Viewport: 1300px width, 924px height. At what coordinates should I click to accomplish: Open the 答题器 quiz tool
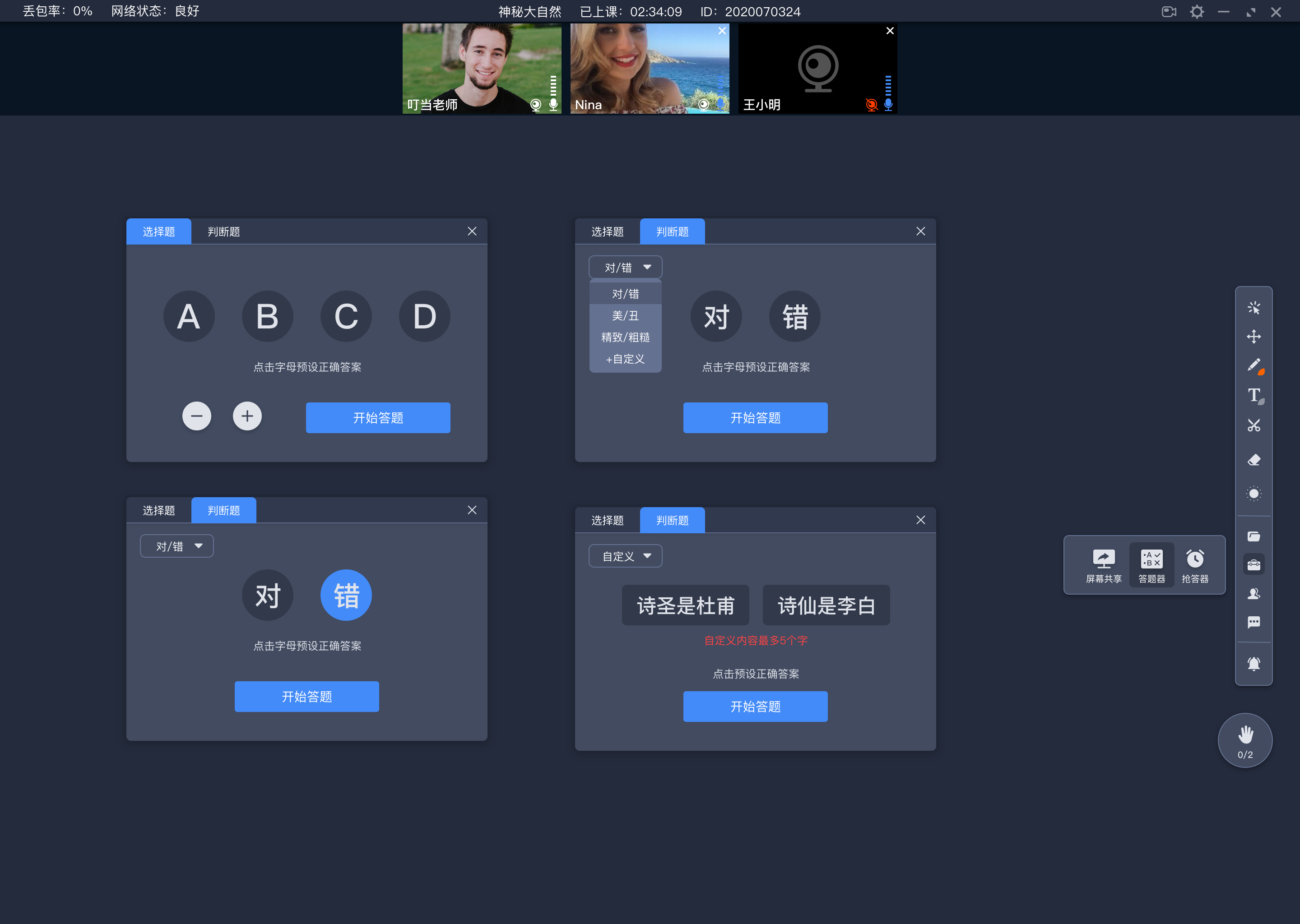(x=1150, y=562)
